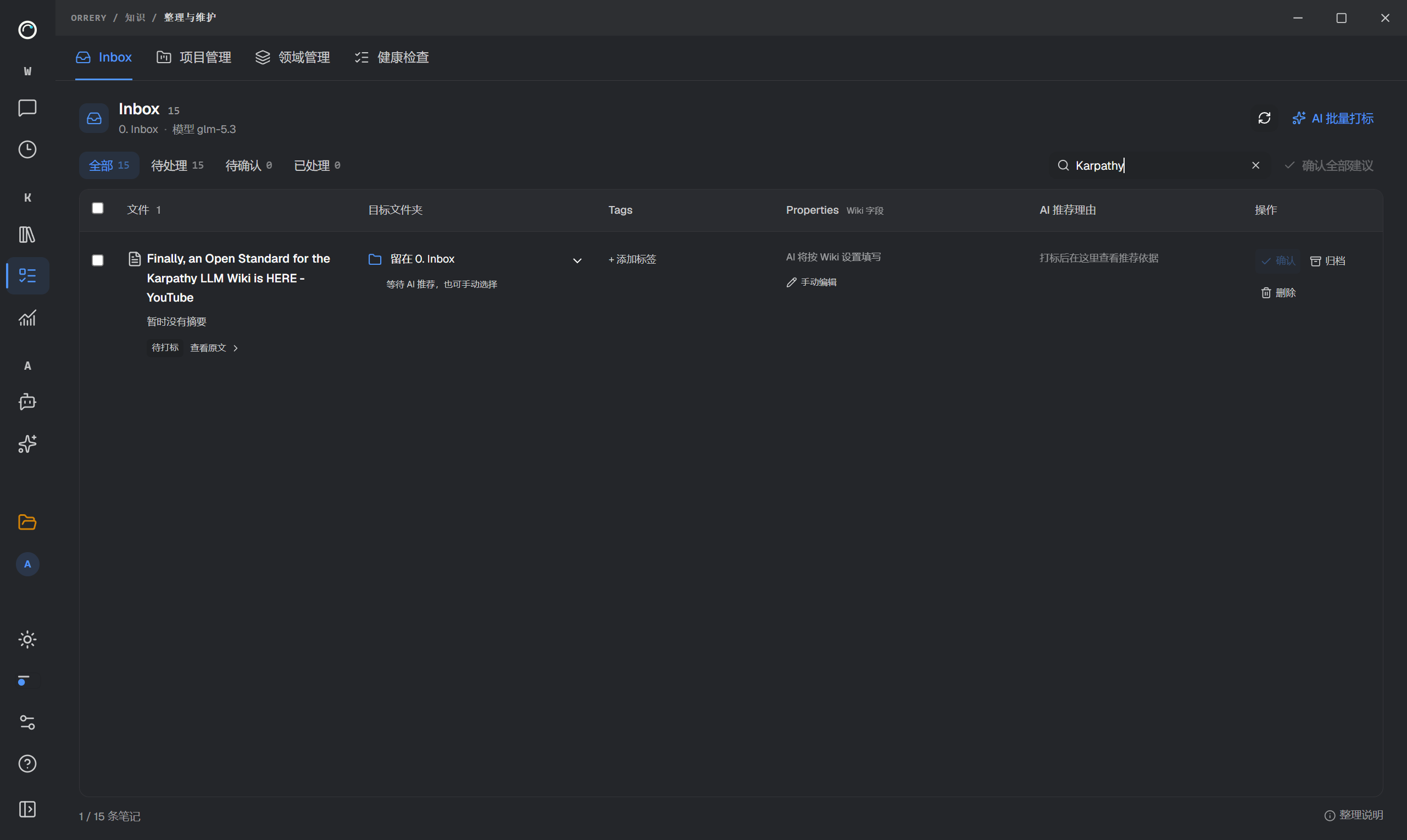
Task: Click the list icon in sidebar
Action: click(x=27, y=276)
